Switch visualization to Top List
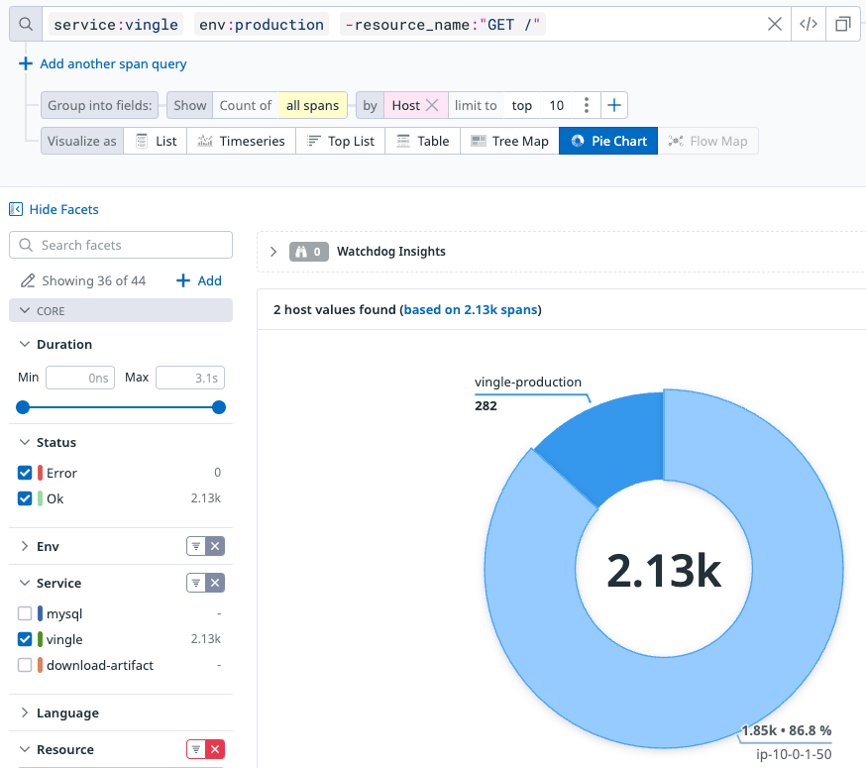 [x=340, y=141]
